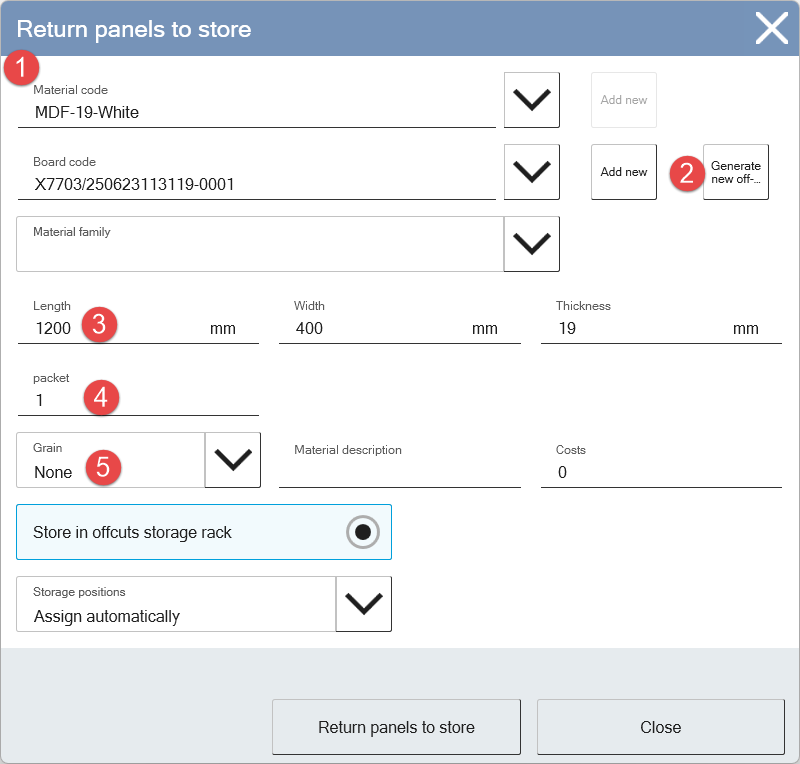The image size is (800, 764).
Task: Open the Storage positions dropdown
Action: (x=363, y=604)
